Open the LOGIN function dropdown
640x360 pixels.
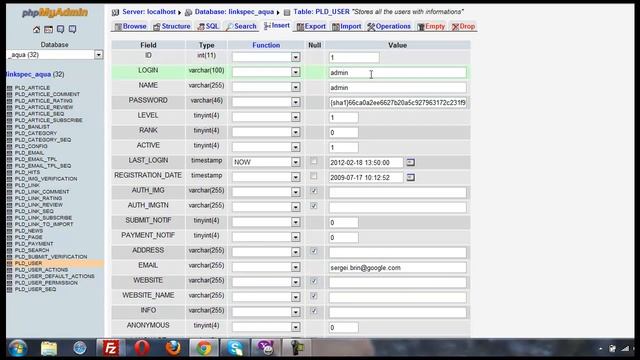266,72
